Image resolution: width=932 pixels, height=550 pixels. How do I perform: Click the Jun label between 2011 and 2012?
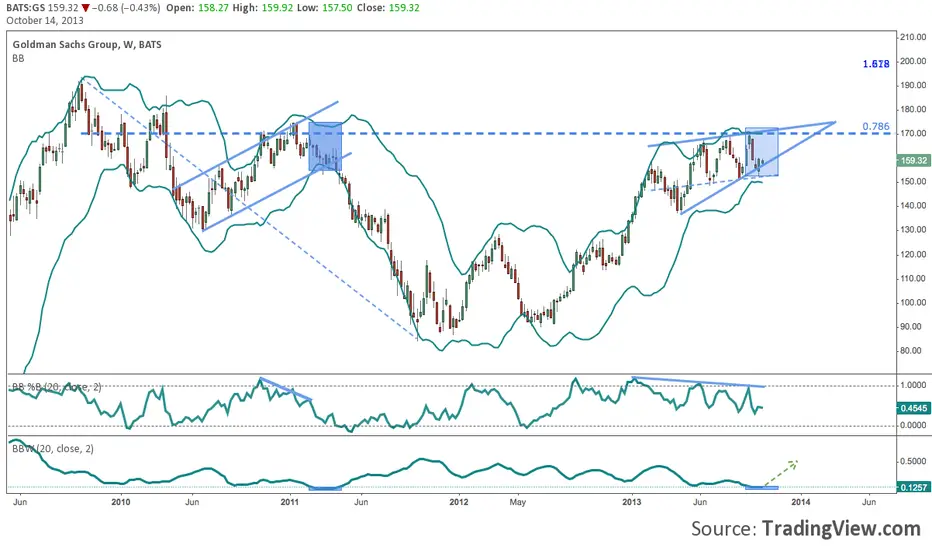[x=361, y=502]
